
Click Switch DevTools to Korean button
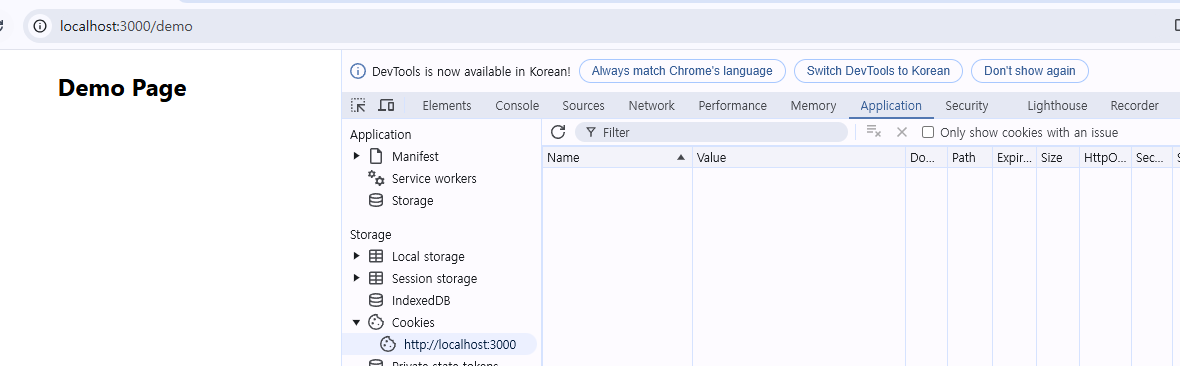(x=878, y=71)
